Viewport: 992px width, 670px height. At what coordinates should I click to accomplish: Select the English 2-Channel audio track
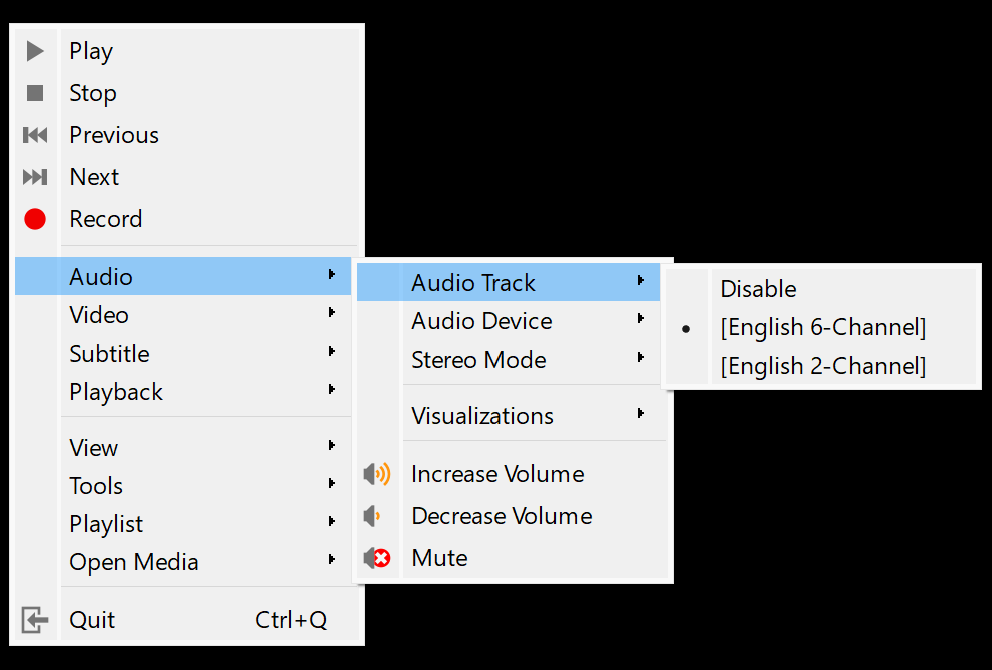[822, 366]
